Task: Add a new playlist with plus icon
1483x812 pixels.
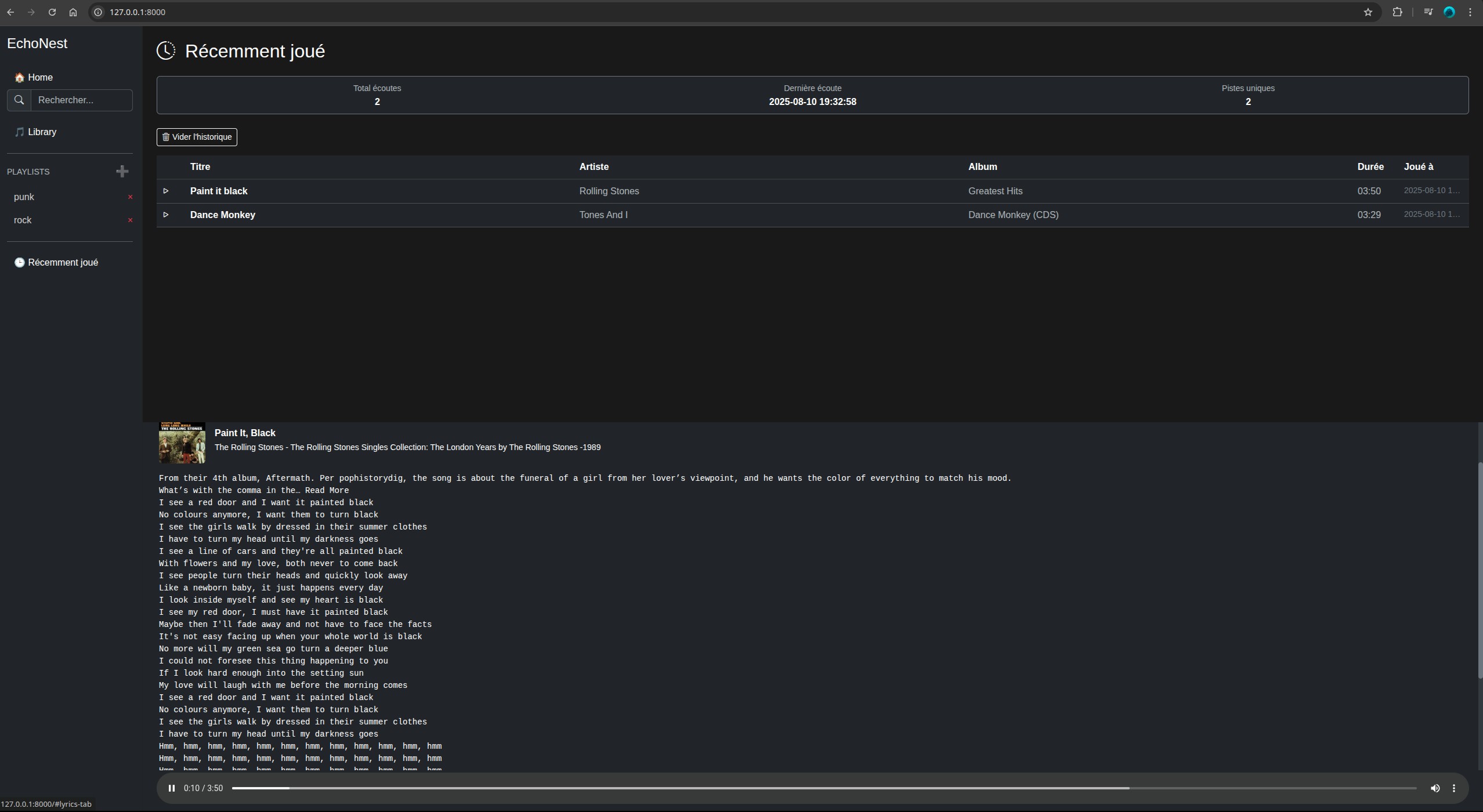Action: click(122, 171)
